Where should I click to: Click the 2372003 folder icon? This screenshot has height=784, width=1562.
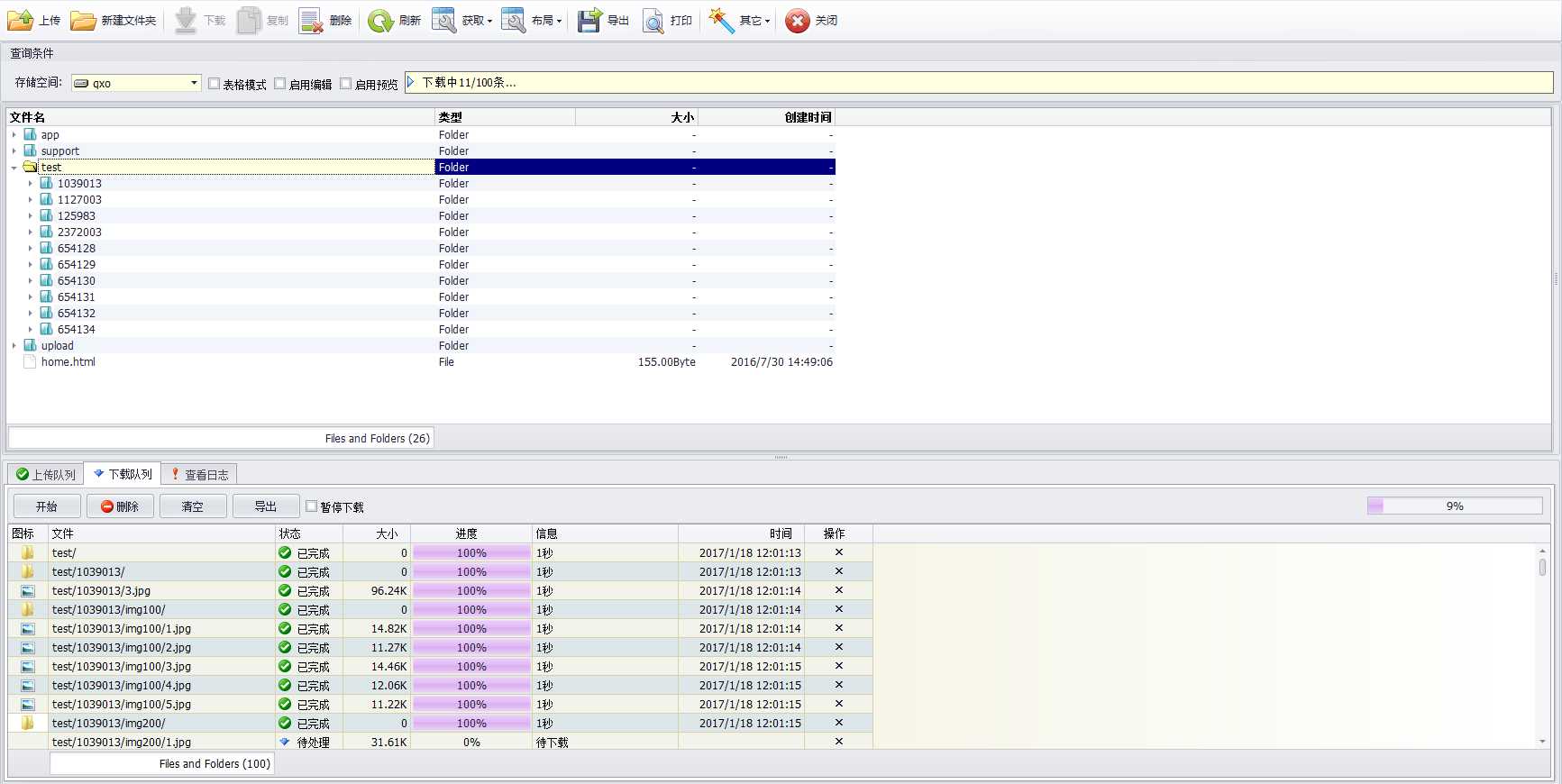pyautogui.click(x=46, y=232)
